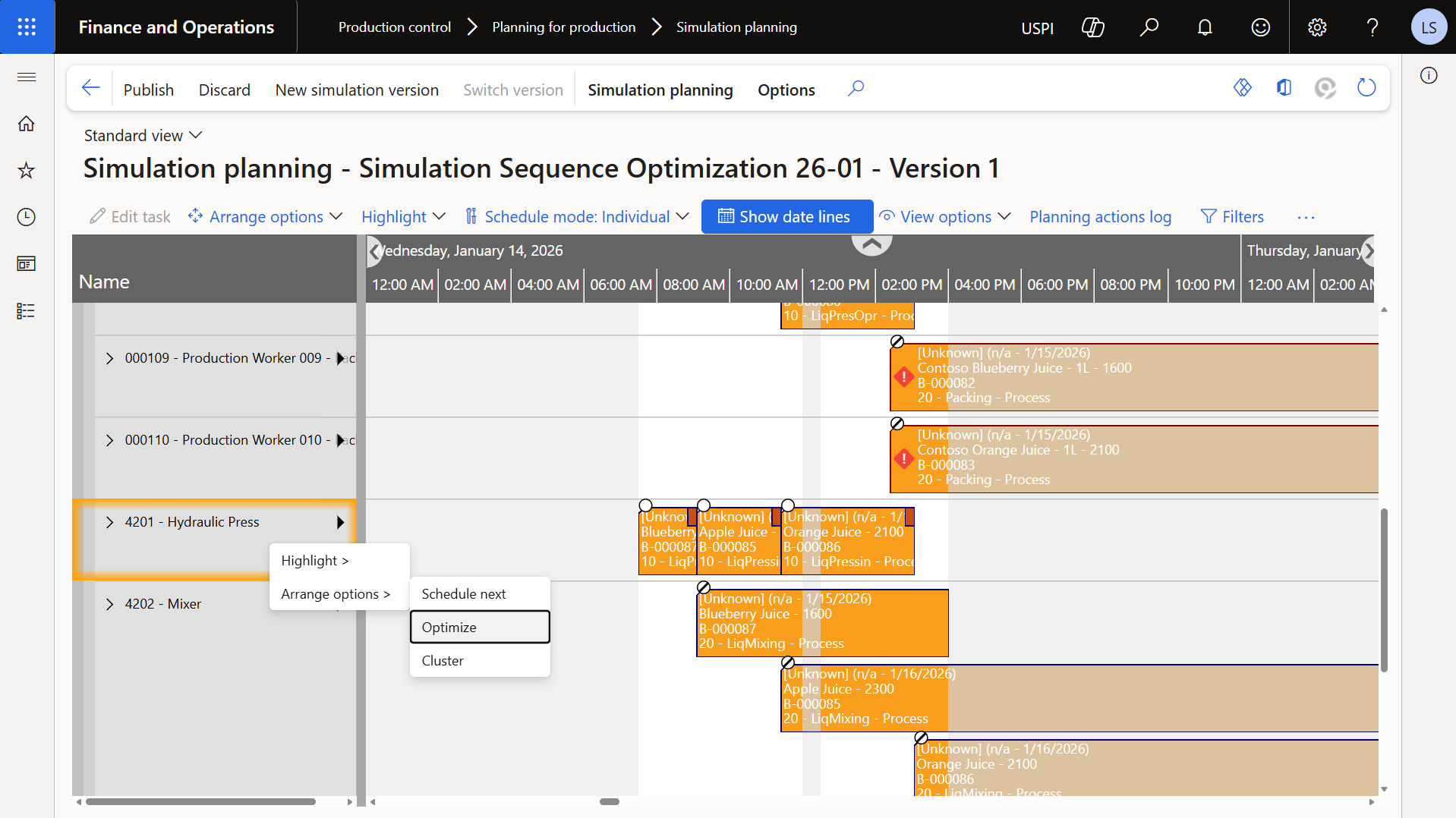Viewport: 1456px width, 818px height.
Task: Select Optimize from the context menu
Action: tap(449, 627)
